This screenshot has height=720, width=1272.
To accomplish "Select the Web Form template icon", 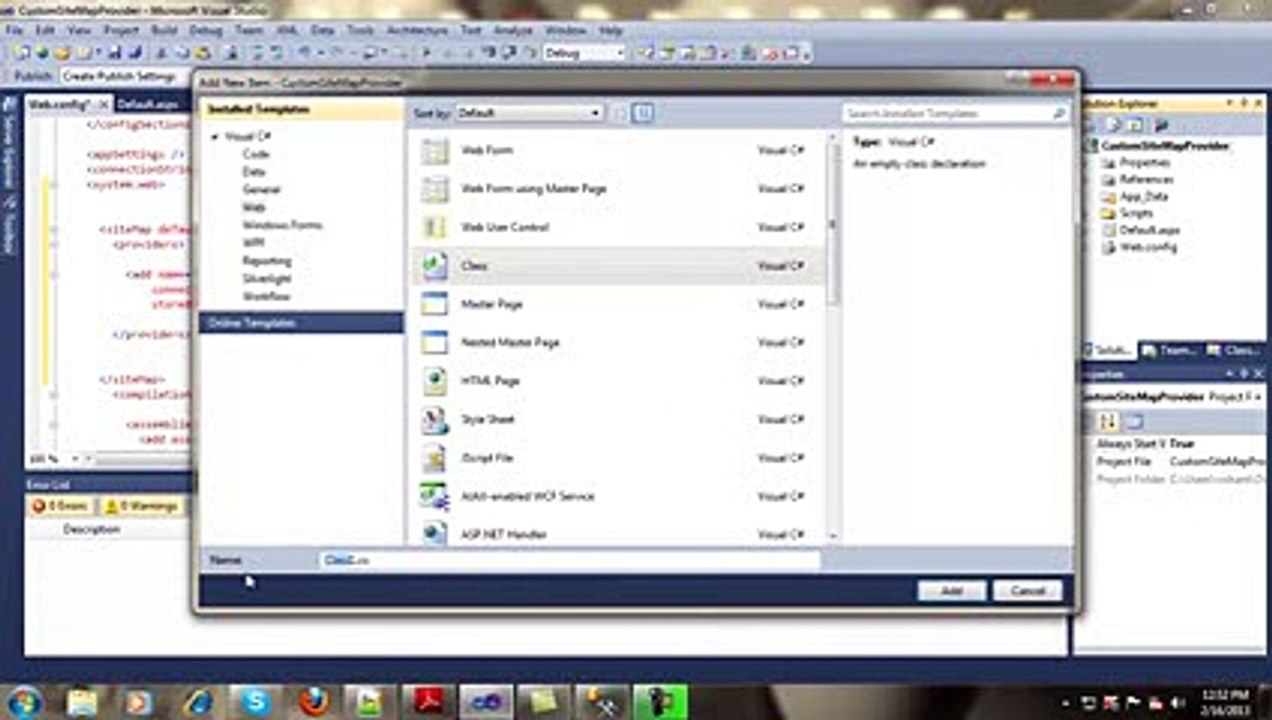I will point(435,150).
